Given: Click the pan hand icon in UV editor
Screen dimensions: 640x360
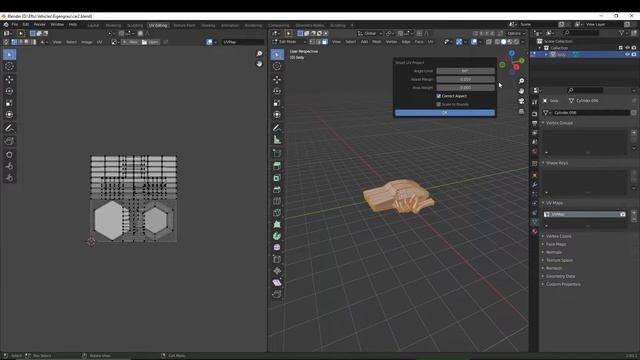Looking at the screenshot, I should pos(259,64).
